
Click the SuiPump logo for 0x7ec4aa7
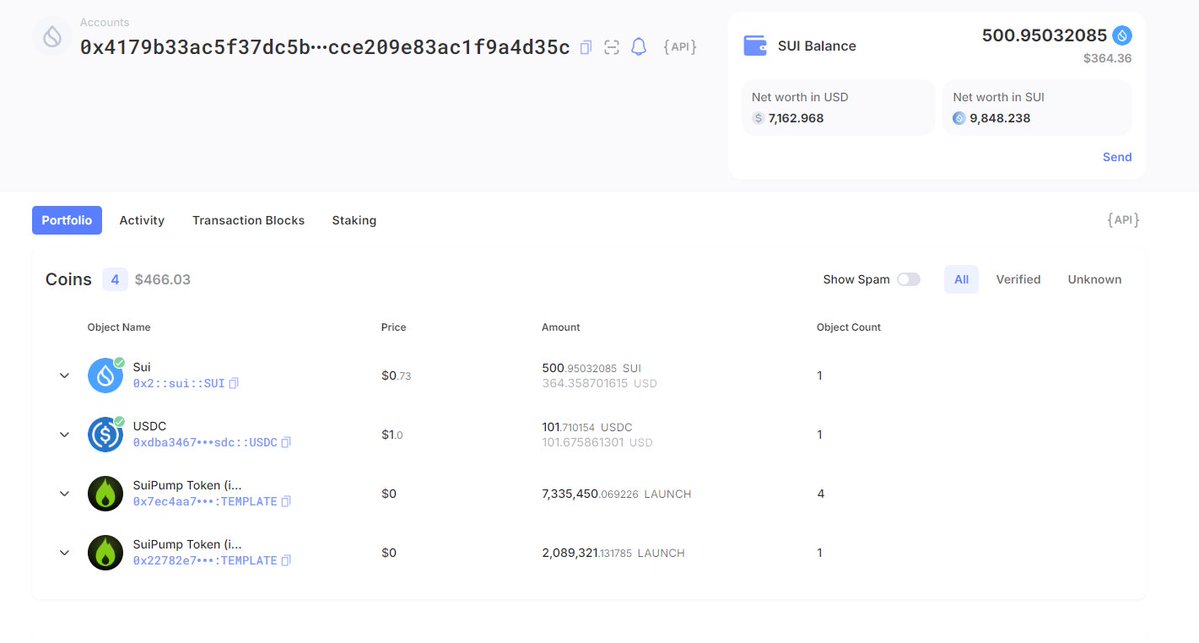tap(106, 494)
